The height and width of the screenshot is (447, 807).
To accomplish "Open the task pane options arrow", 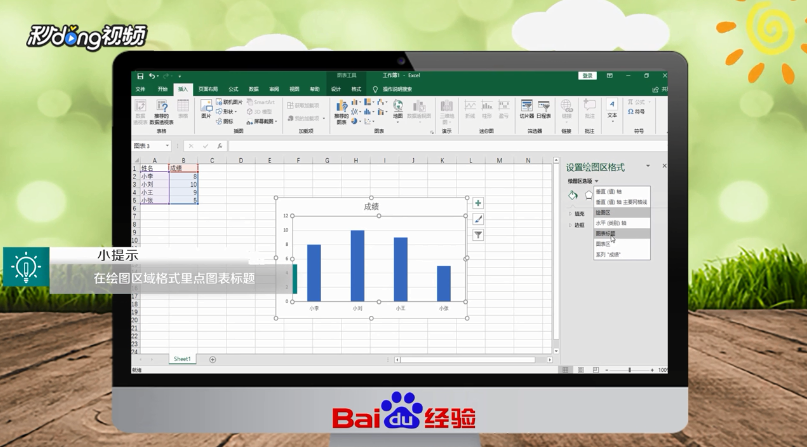I will 648,166.
